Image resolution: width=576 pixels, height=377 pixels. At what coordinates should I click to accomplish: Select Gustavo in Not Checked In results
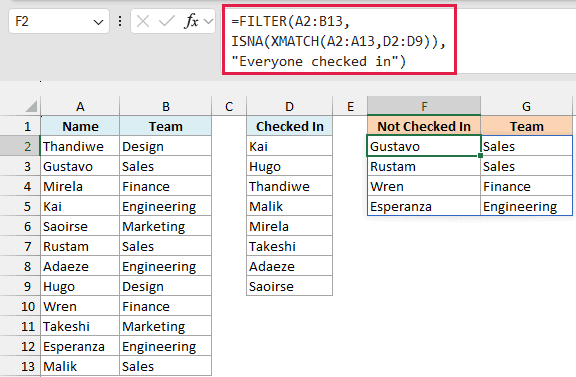[x=424, y=146]
